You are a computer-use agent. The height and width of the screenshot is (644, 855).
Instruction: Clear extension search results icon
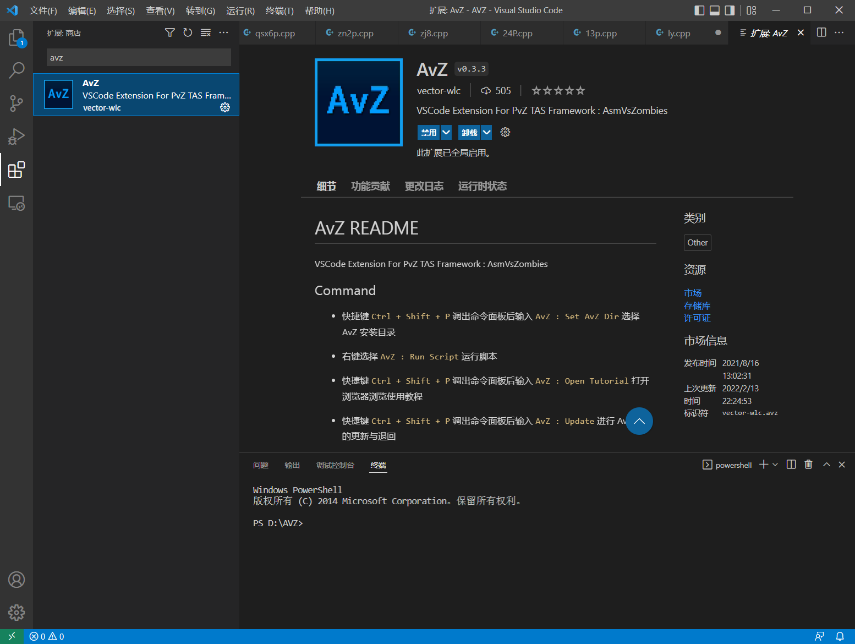pyautogui.click(x=206, y=33)
